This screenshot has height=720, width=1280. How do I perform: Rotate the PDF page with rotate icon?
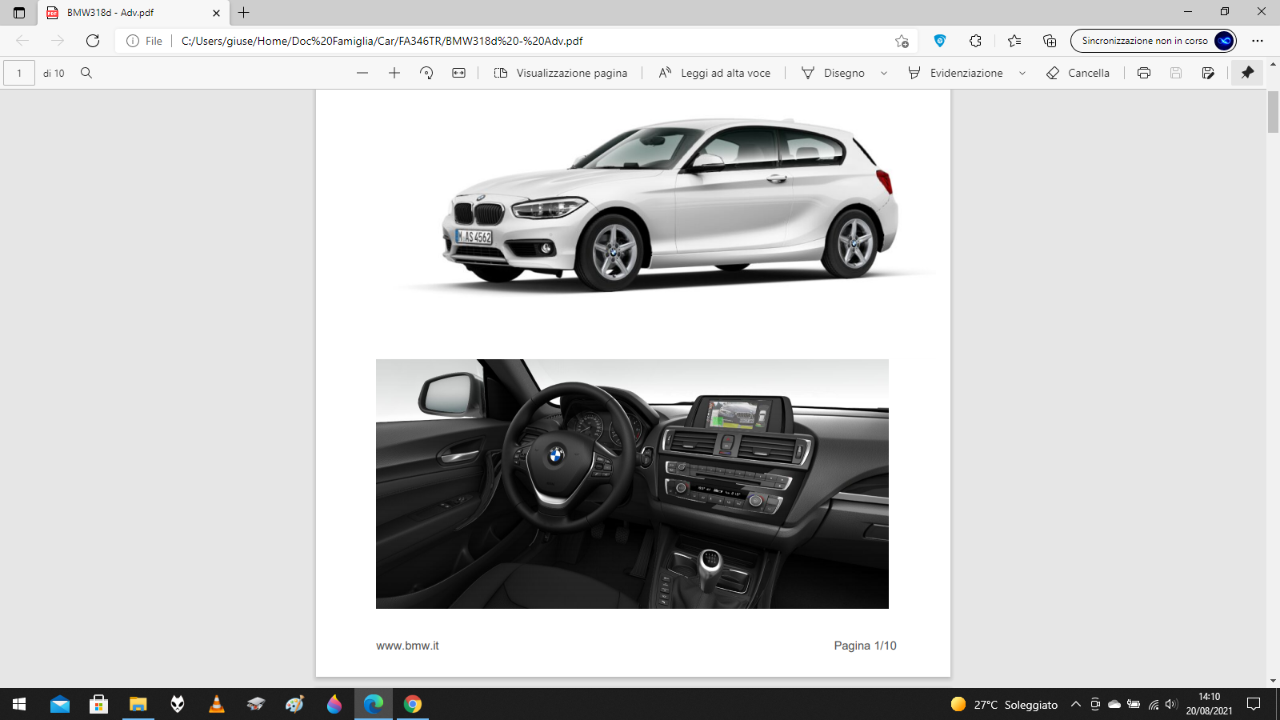point(426,73)
